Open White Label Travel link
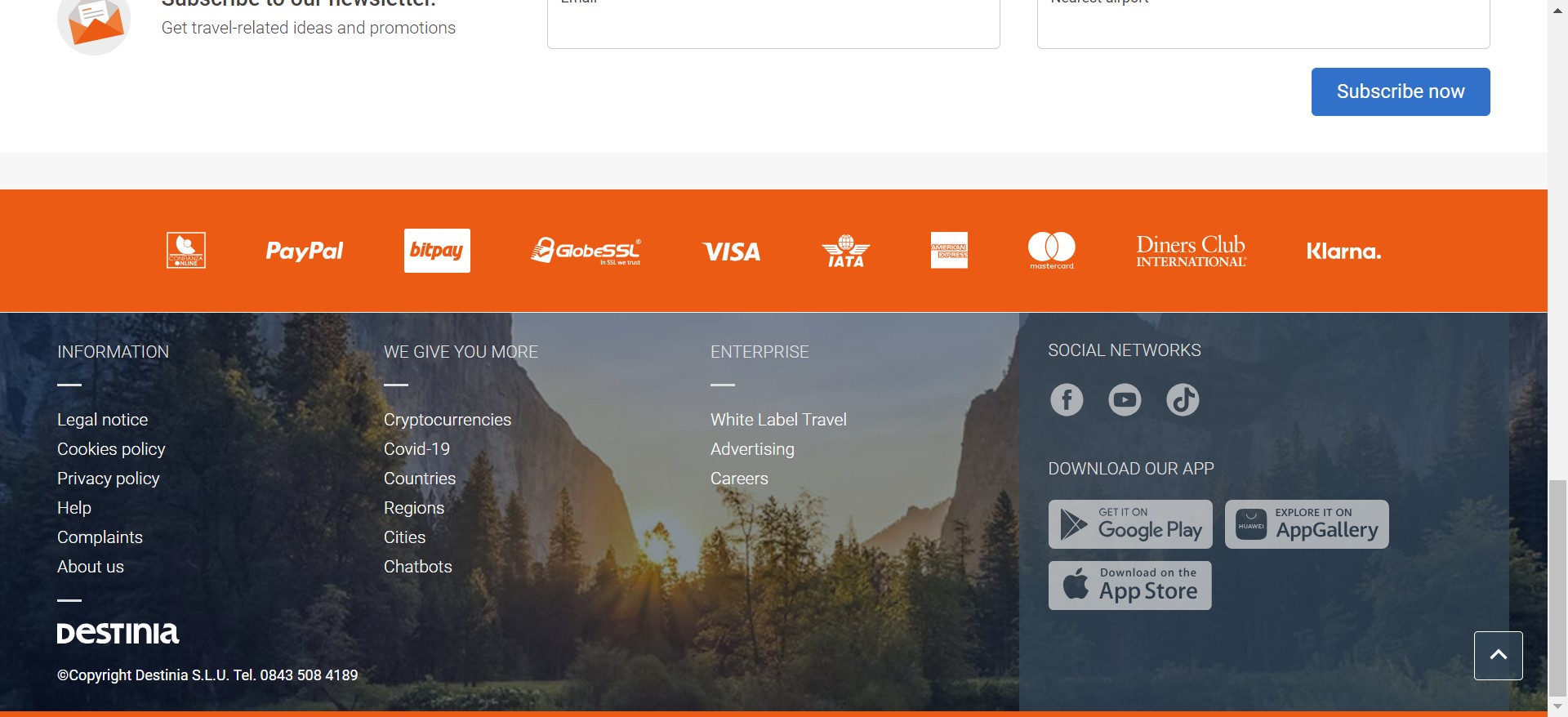Screen dimensions: 1568x717 click(x=778, y=420)
